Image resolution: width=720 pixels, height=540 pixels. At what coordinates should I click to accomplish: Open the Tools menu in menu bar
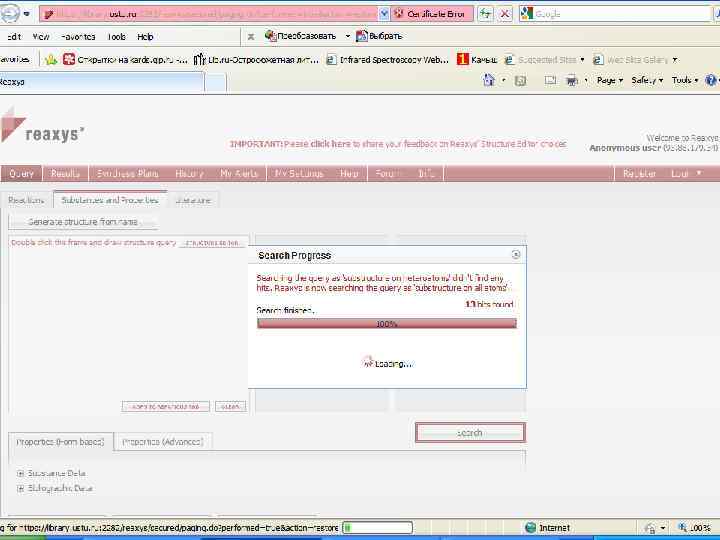point(116,37)
